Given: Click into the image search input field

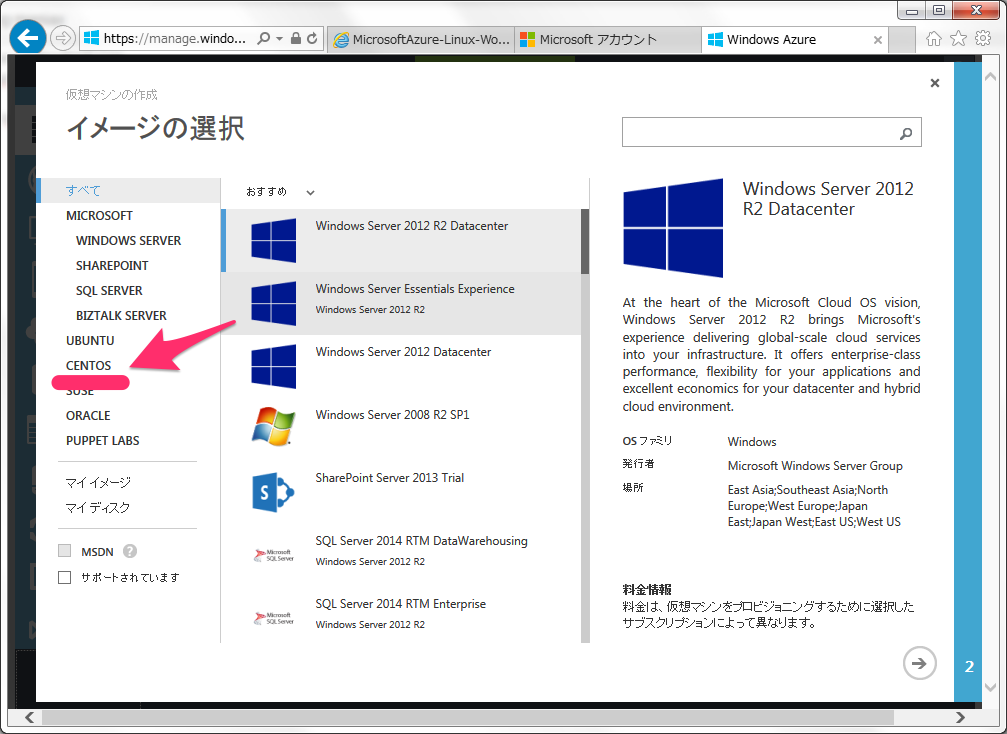Looking at the screenshot, I should coord(759,132).
